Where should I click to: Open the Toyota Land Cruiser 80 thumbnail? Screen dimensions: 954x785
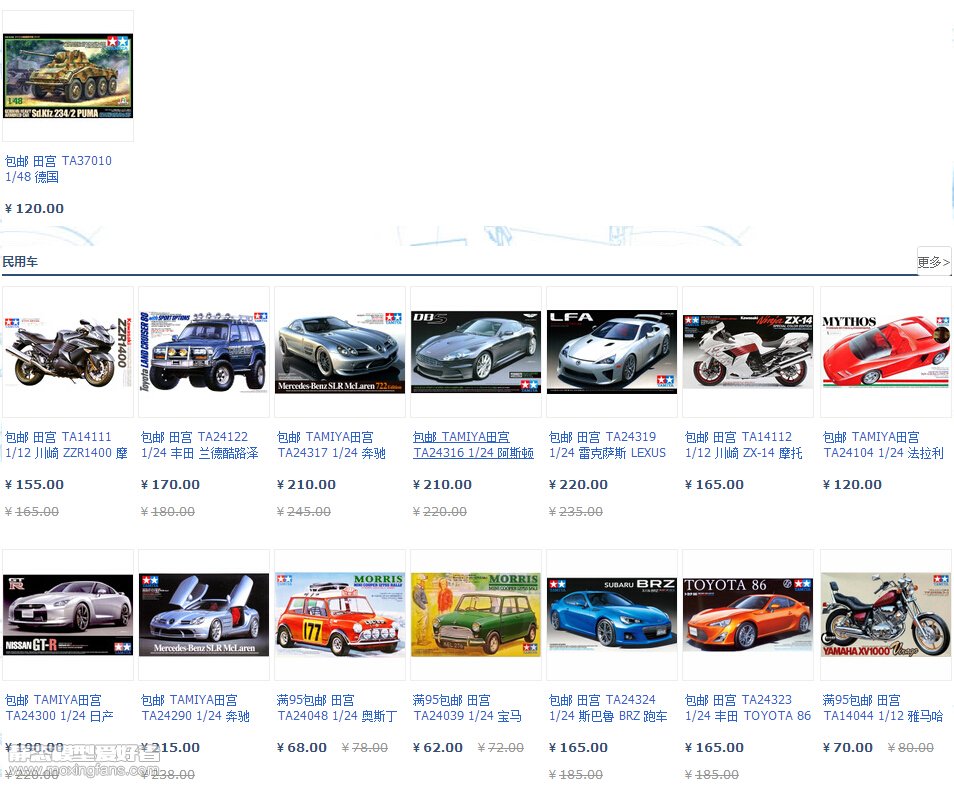tap(204, 352)
